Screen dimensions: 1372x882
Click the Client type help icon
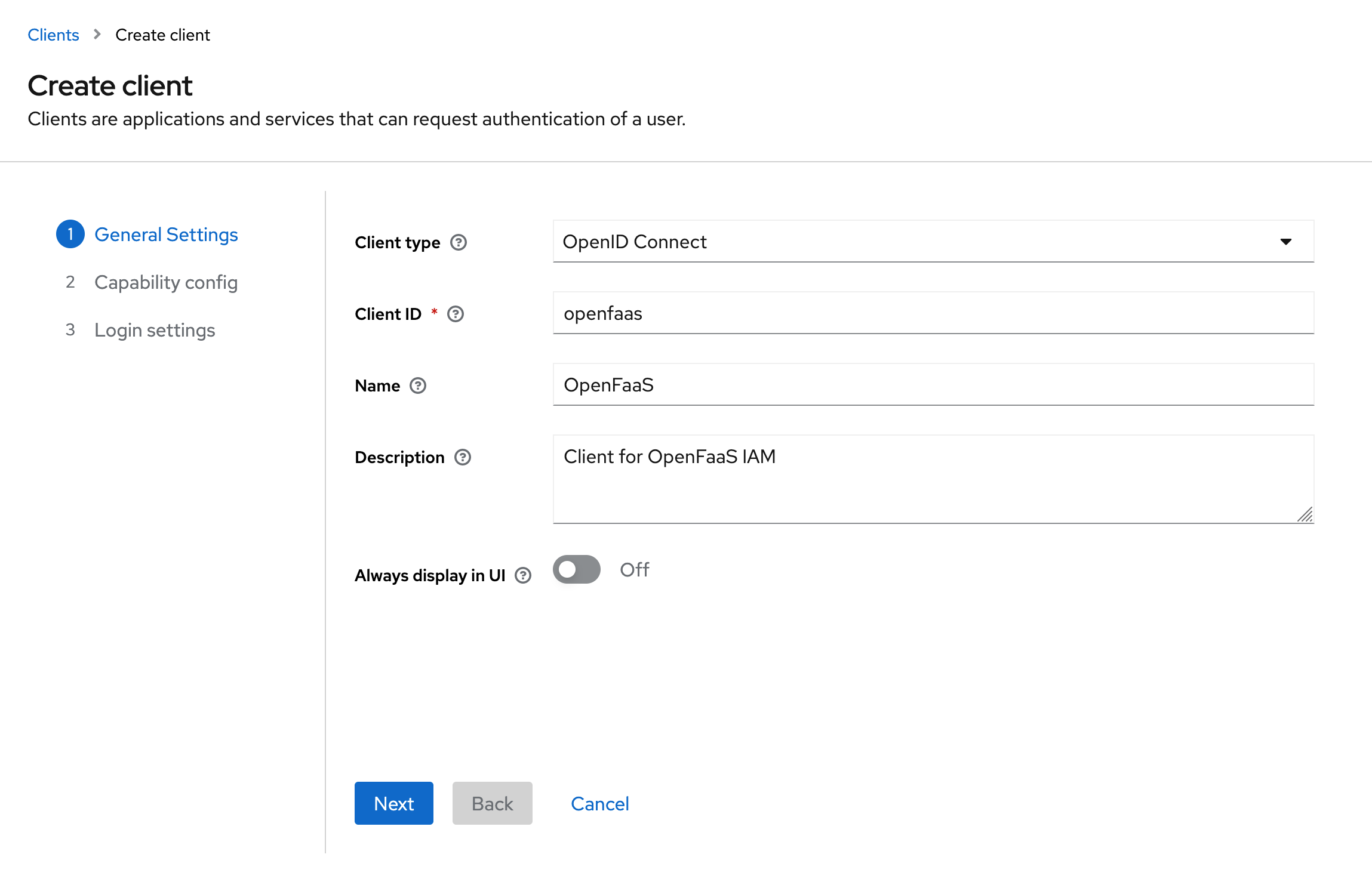(x=459, y=242)
